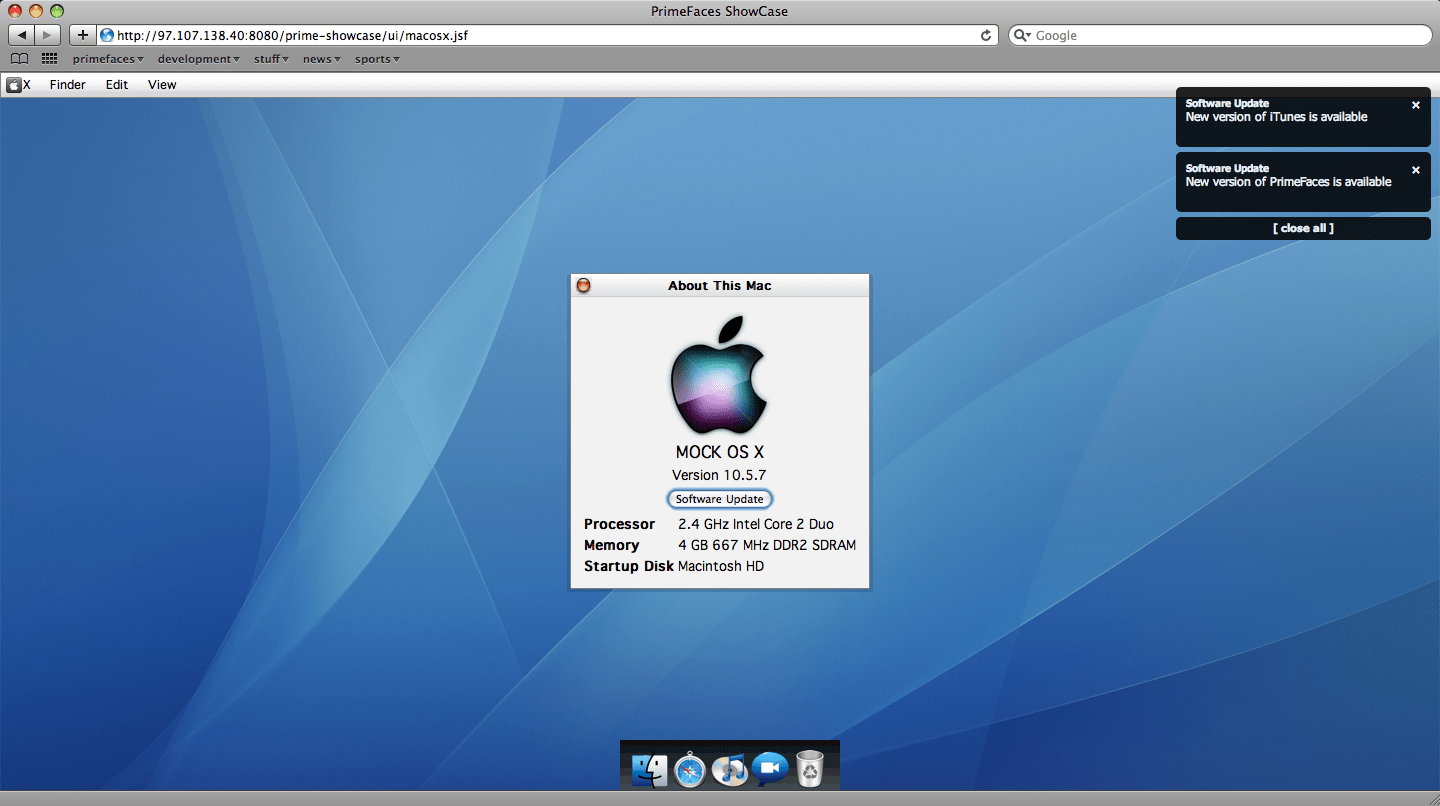Launch Safari compass icon in dock
Image resolution: width=1440 pixels, height=806 pixels.
[690, 770]
